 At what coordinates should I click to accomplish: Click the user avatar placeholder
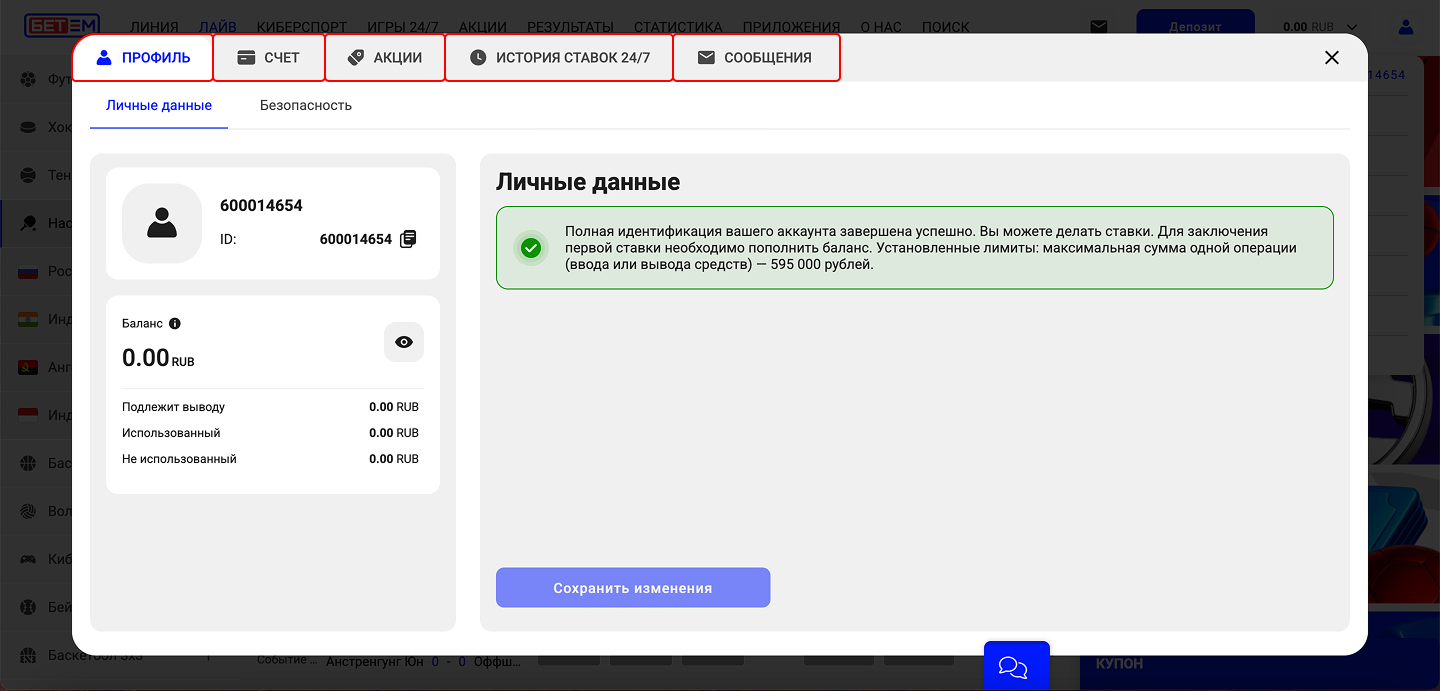[x=162, y=223]
